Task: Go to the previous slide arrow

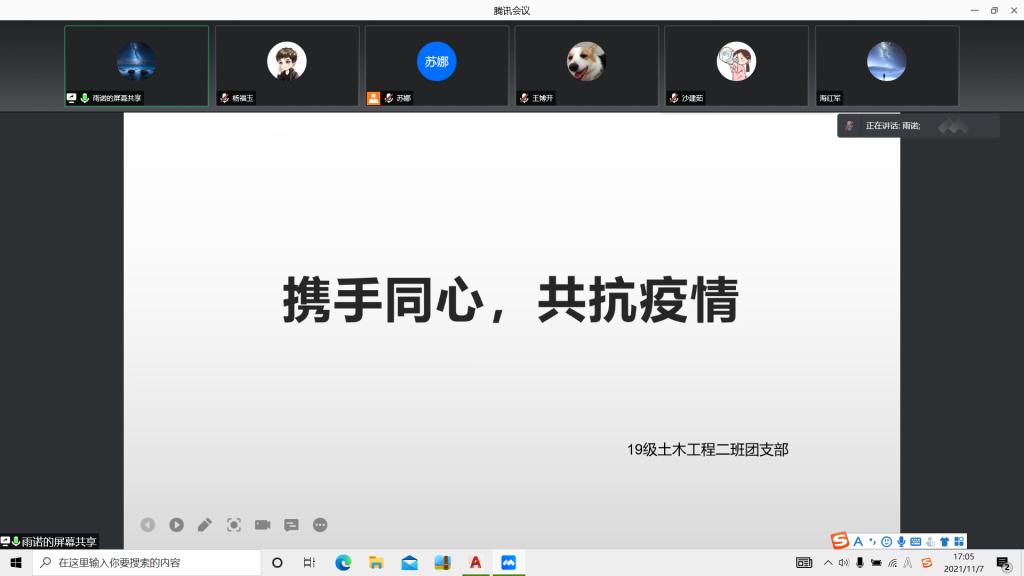Action: [148, 525]
